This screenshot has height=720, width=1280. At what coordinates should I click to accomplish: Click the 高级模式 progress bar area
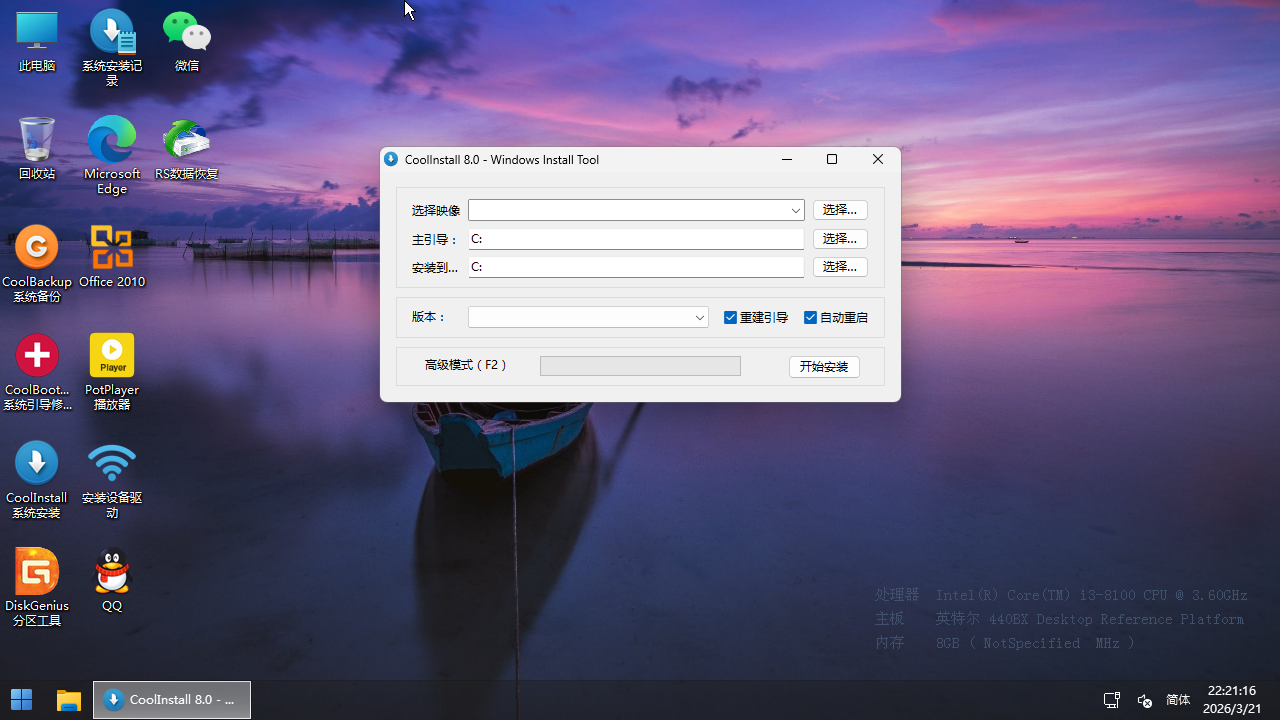pyautogui.click(x=640, y=365)
